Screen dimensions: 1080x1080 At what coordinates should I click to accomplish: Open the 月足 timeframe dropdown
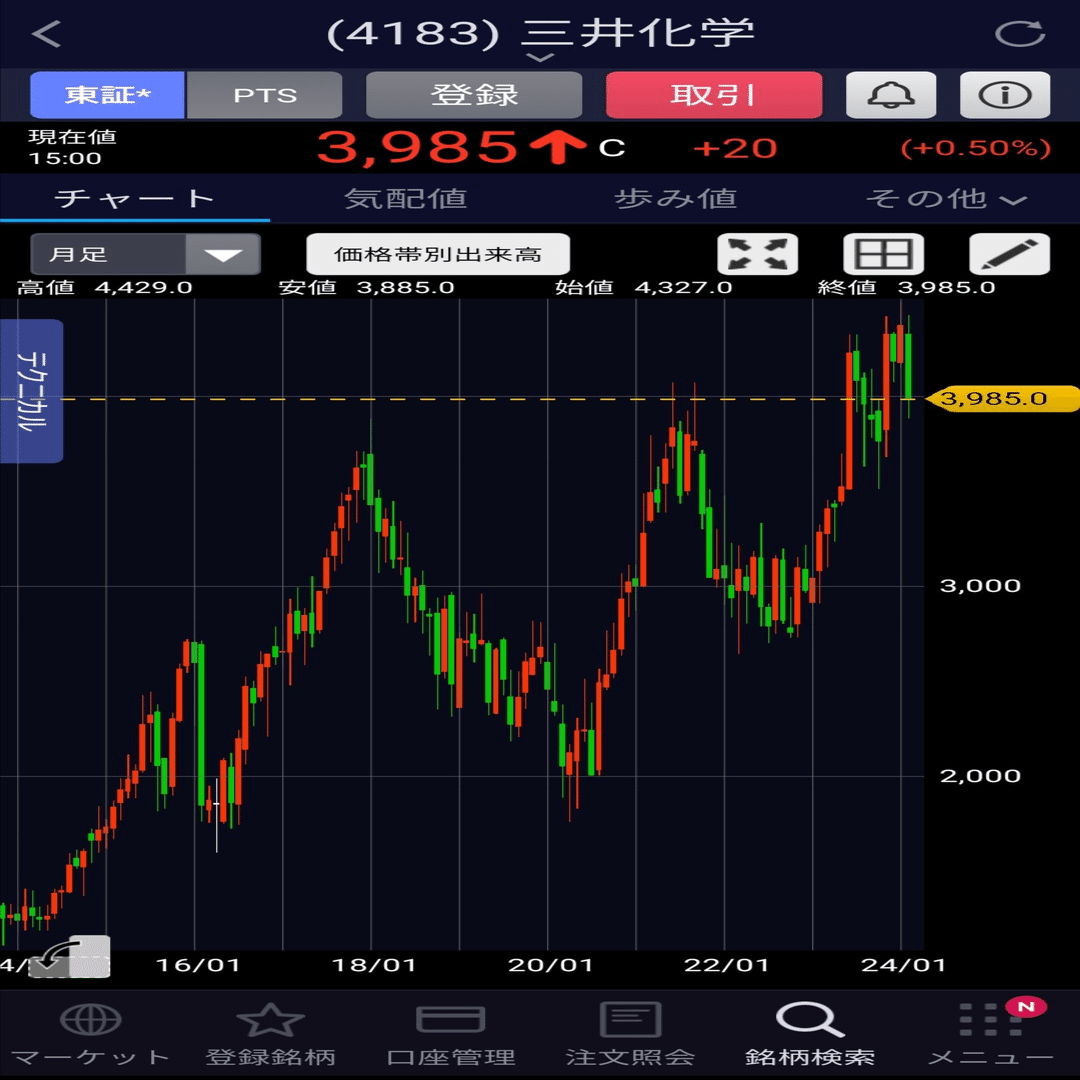pos(145,254)
